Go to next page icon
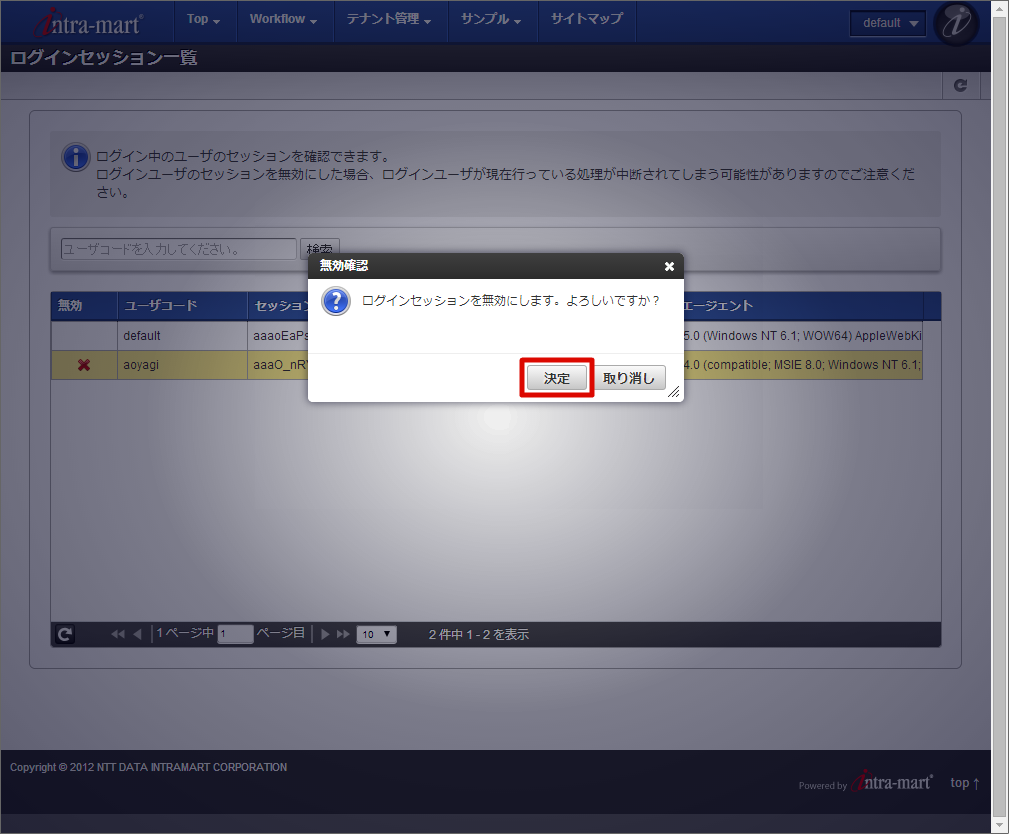The height and width of the screenshot is (834, 1009). (325, 635)
